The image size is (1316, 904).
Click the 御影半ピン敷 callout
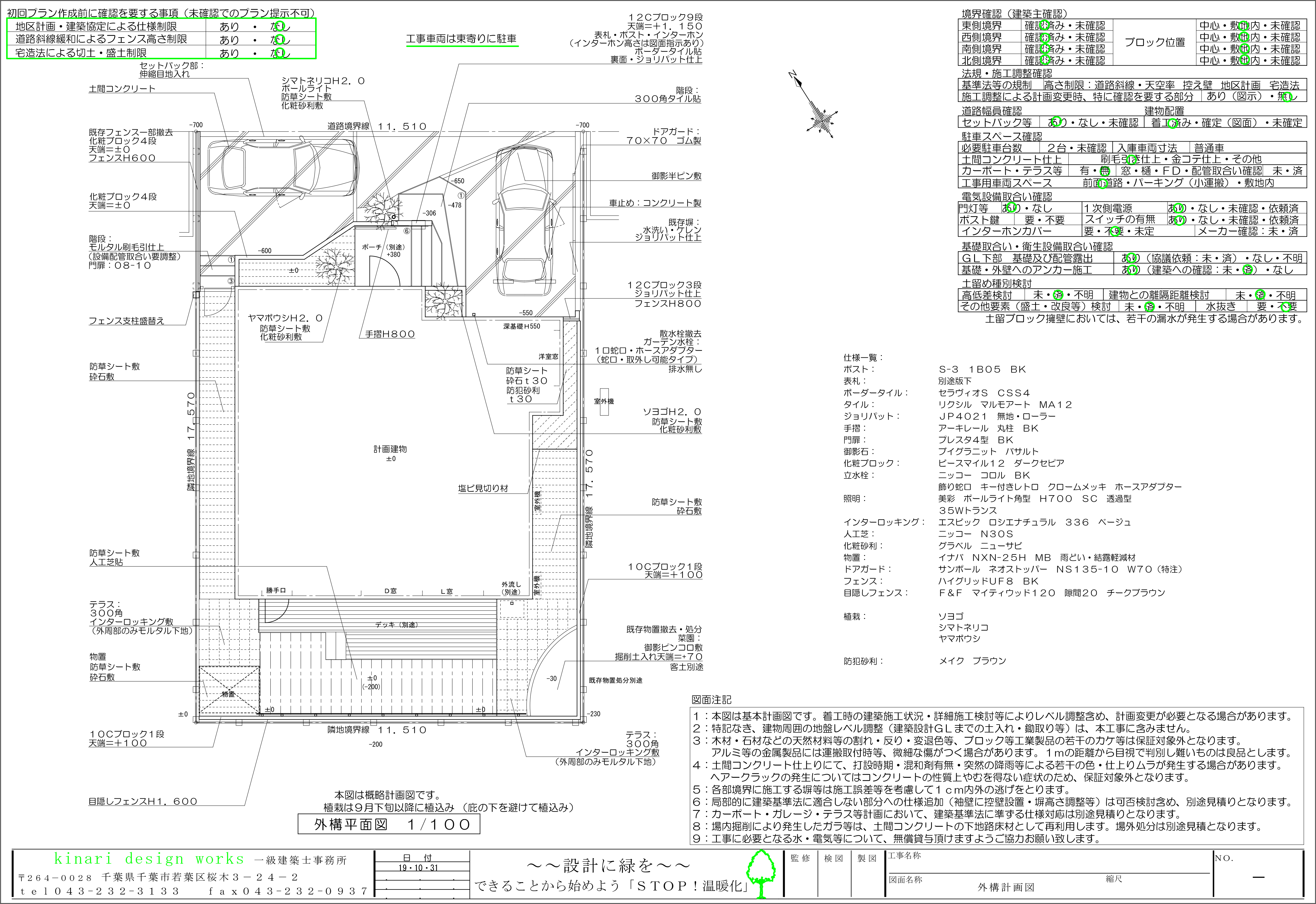(676, 176)
